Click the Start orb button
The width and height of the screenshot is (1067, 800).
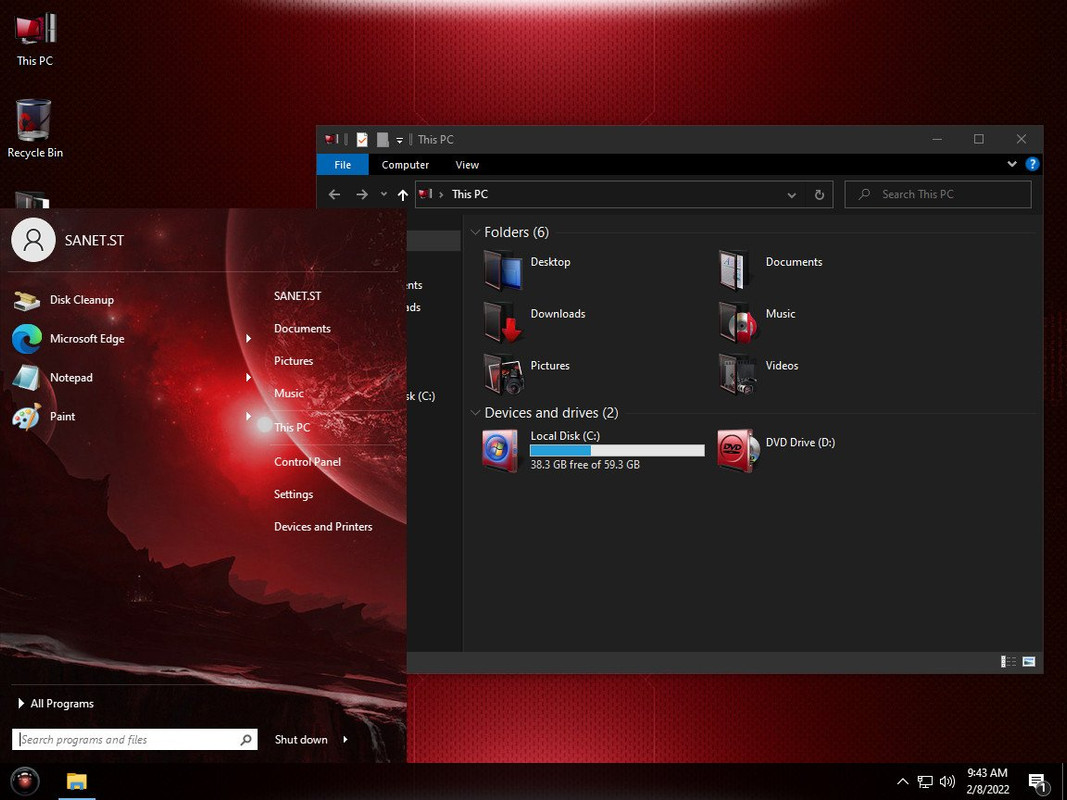[25, 781]
